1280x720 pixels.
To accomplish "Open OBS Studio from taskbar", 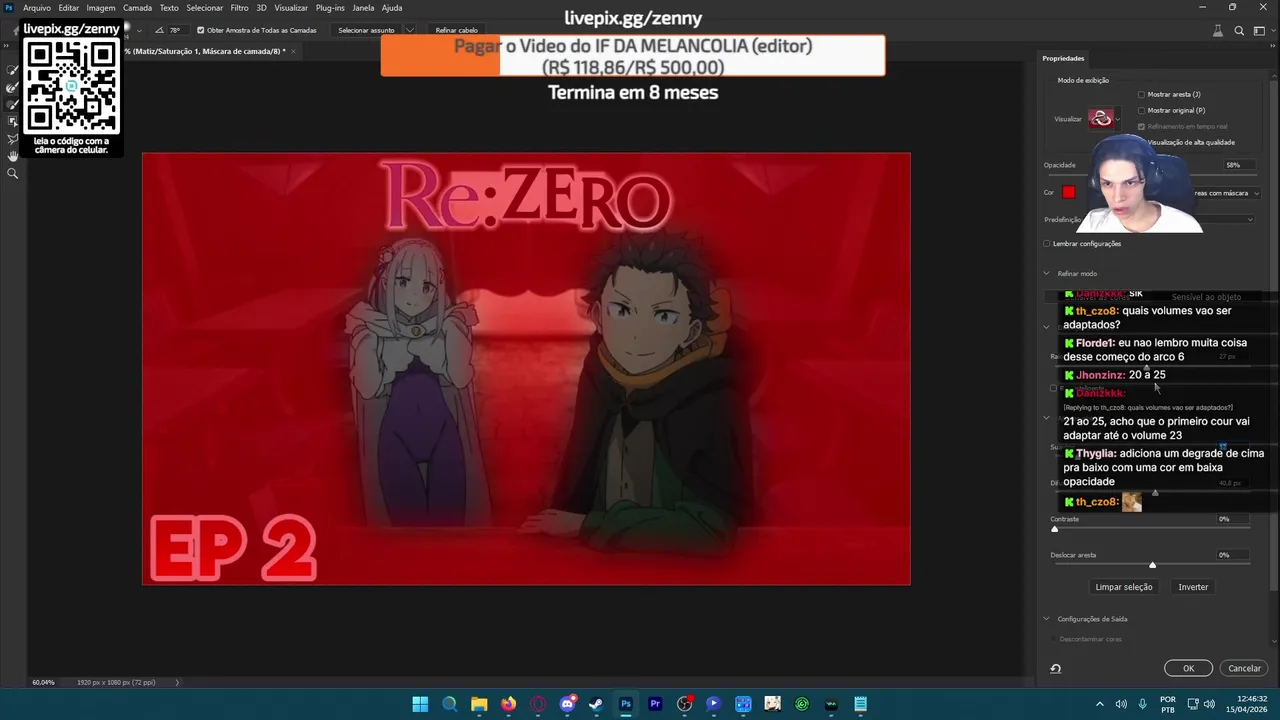I will point(684,704).
